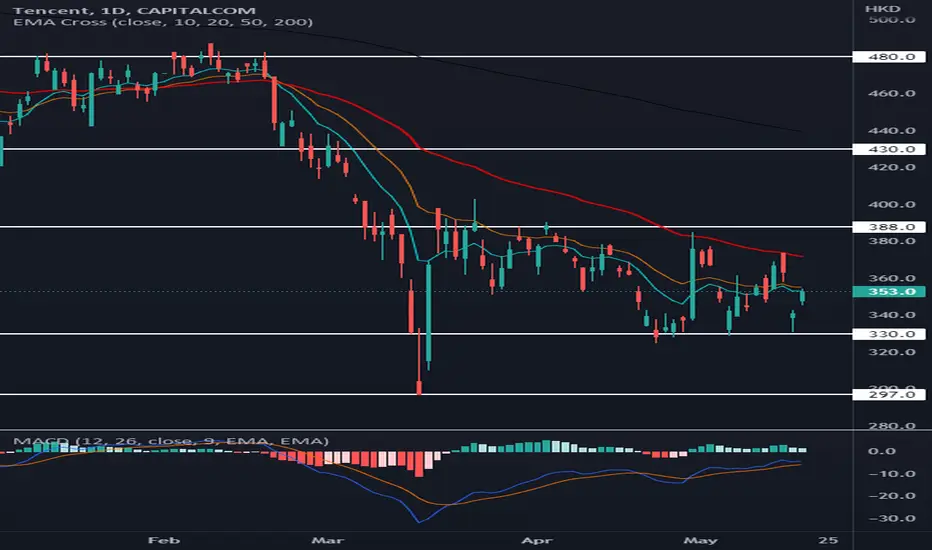Click the 440.0 price scale value
932x550 pixels.
(x=892, y=130)
